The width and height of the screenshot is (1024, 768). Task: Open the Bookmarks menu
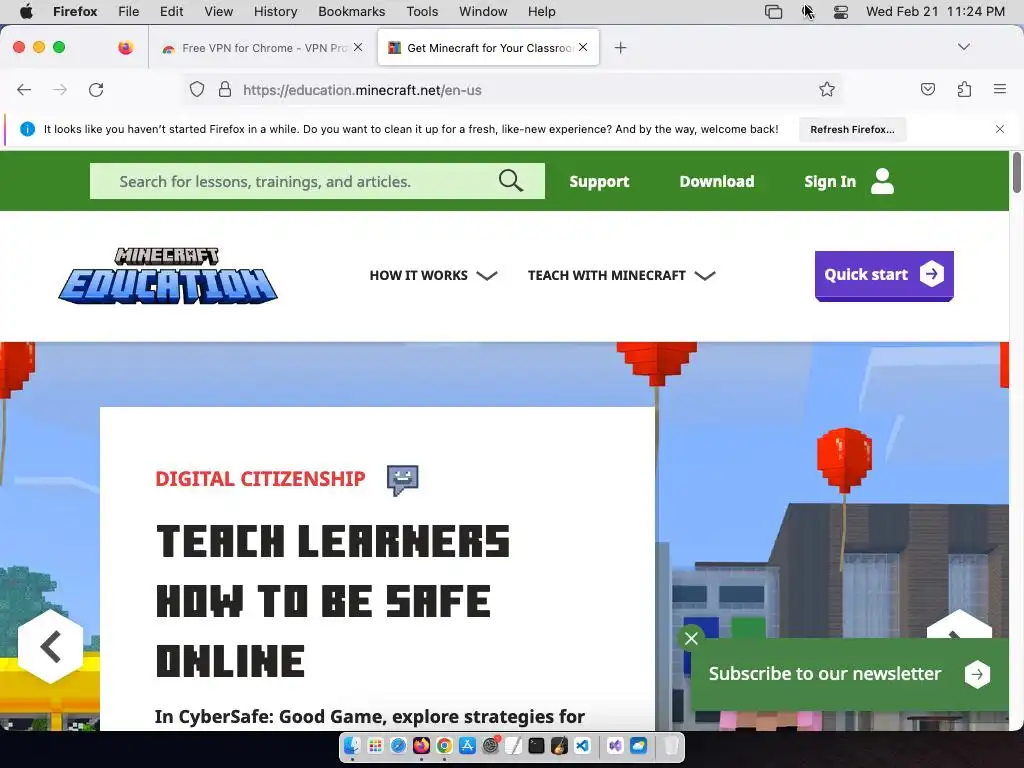click(x=351, y=12)
